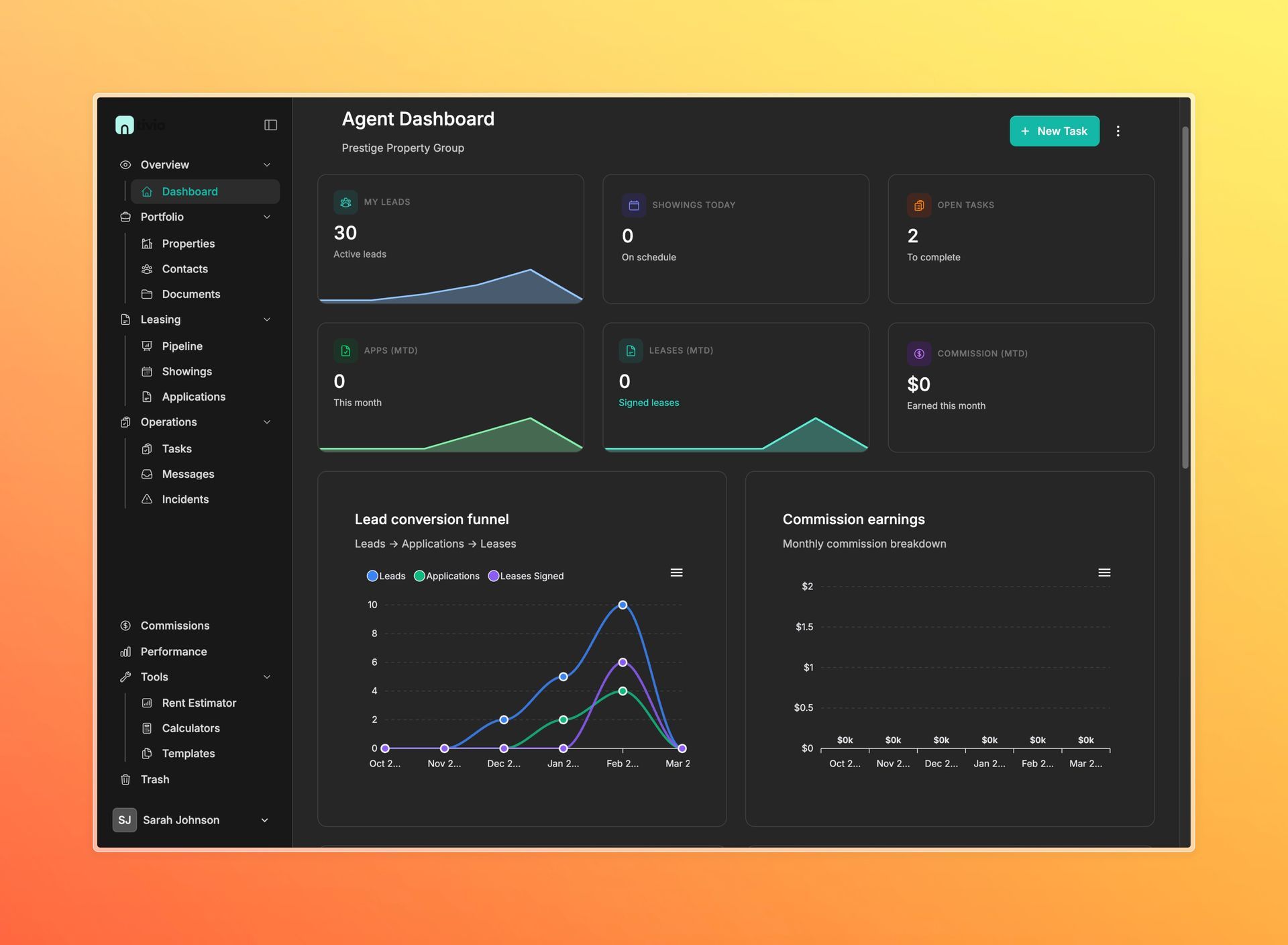Click the Incidents warning icon

(x=148, y=499)
